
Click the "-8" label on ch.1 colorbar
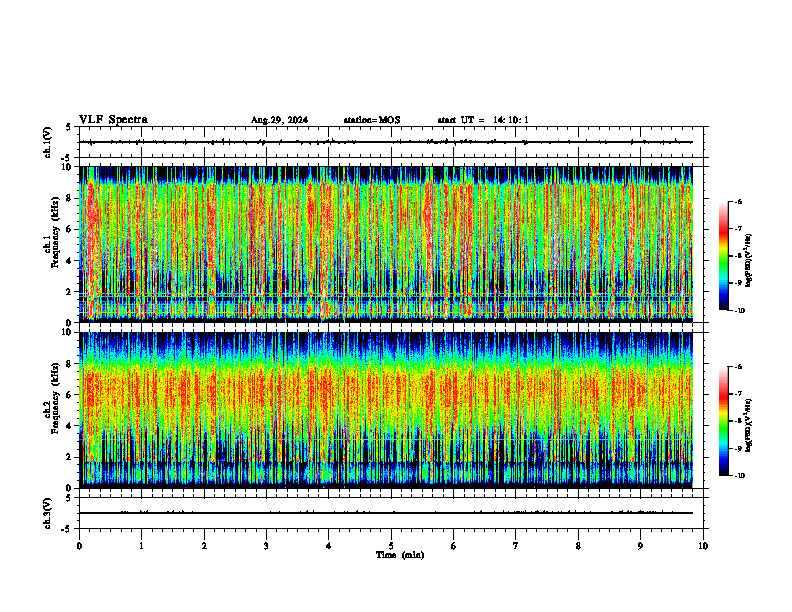[738, 256]
